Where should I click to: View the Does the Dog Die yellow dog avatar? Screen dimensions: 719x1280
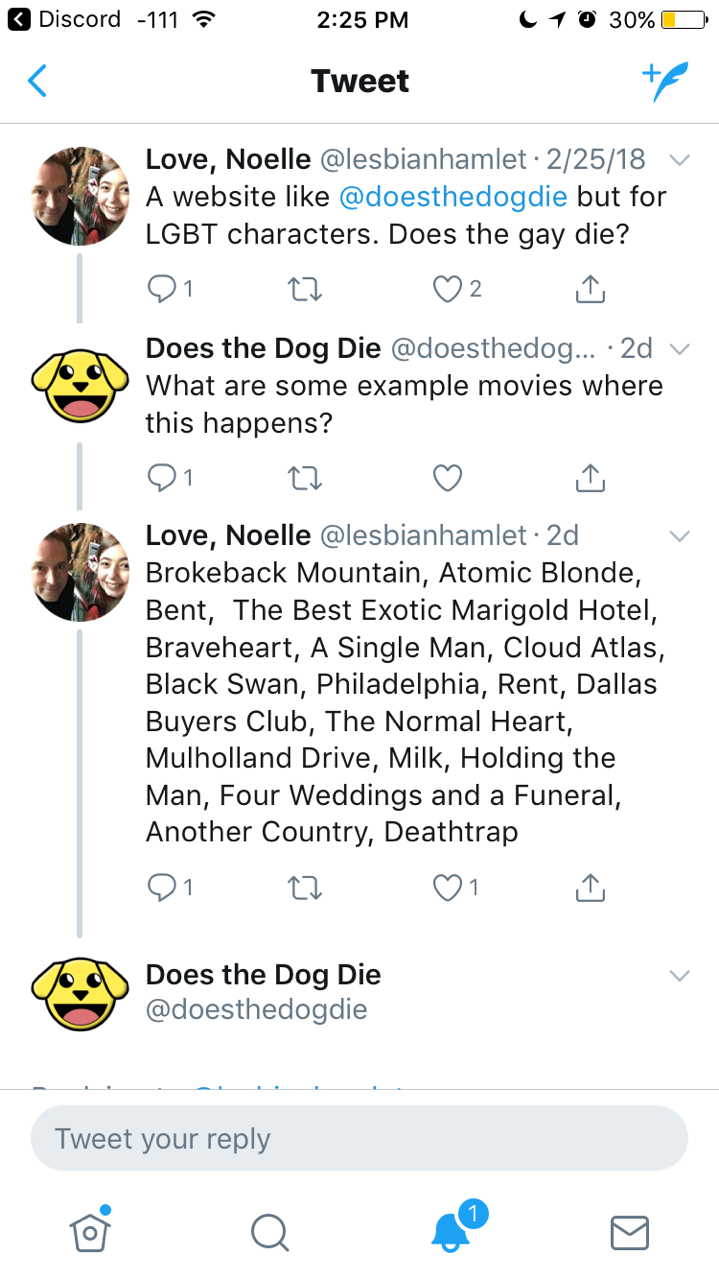coord(81,385)
